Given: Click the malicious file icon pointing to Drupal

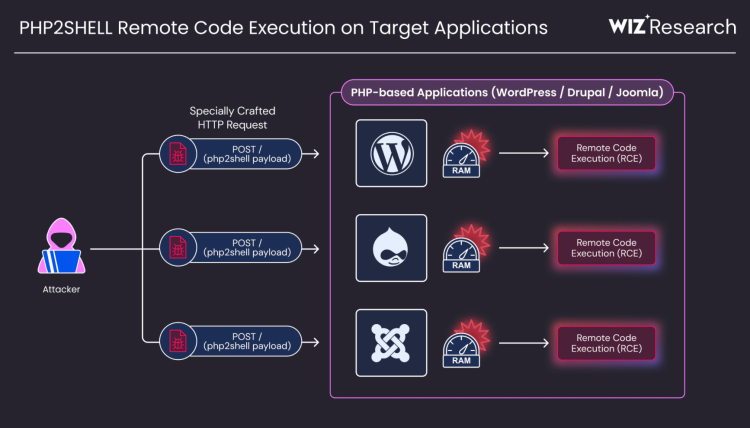Looking at the screenshot, I should pos(178,247).
